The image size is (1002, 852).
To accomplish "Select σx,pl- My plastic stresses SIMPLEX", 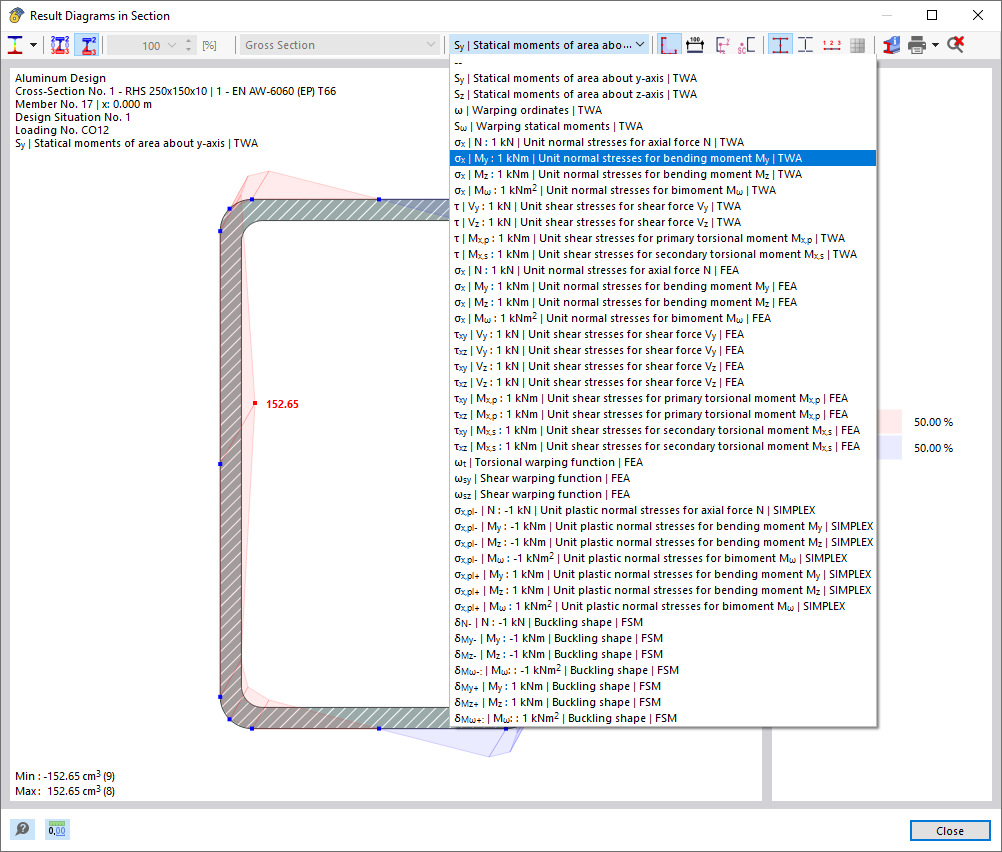I will (663, 525).
